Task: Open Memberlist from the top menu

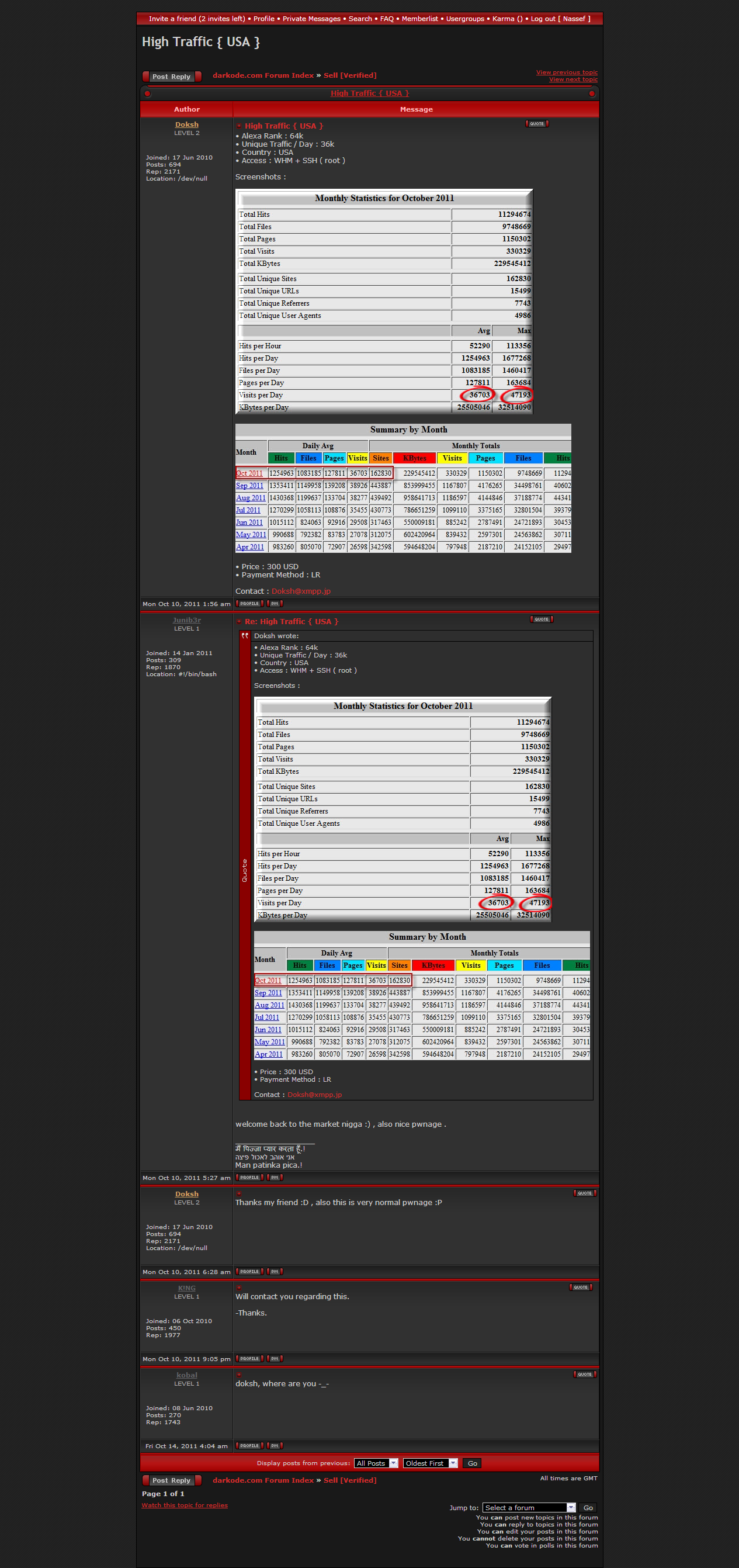Action: pyautogui.click(x=419, y=19)
